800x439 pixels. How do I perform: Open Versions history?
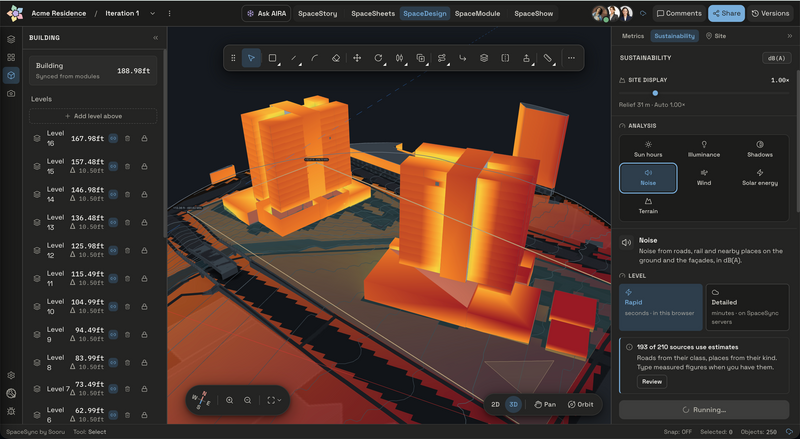[770, 14]
